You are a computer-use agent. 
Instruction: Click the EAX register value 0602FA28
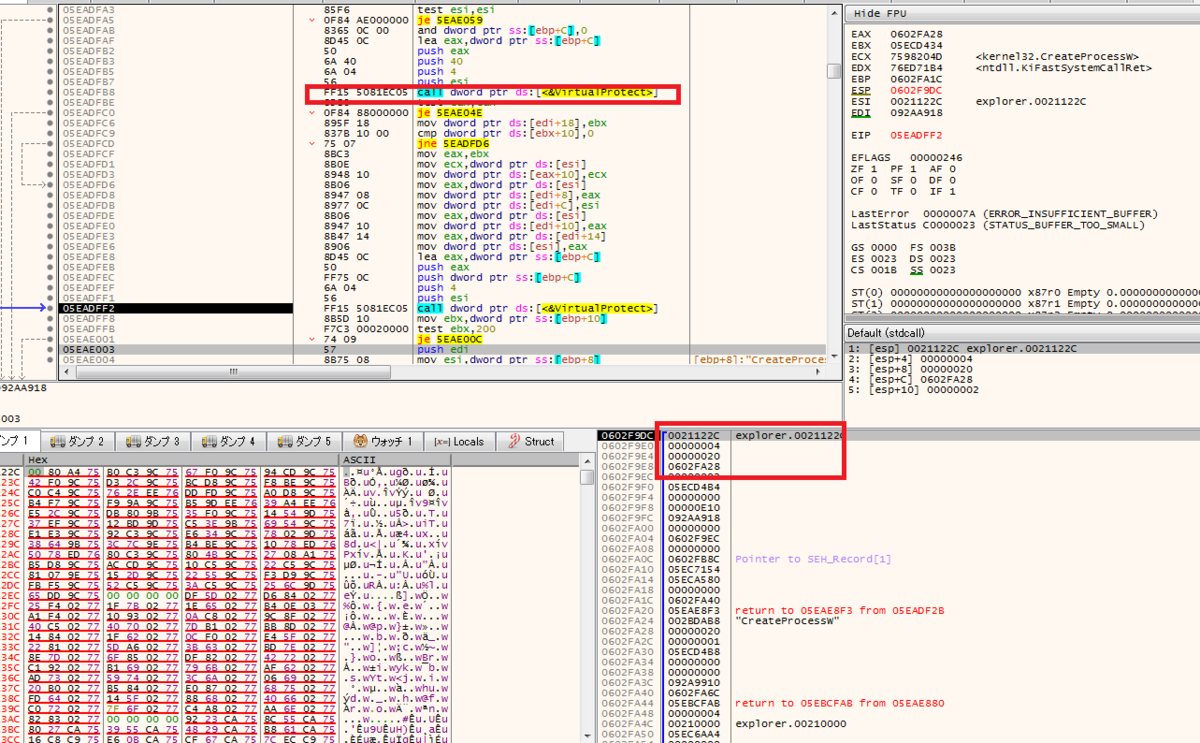(x=914, y=36)
